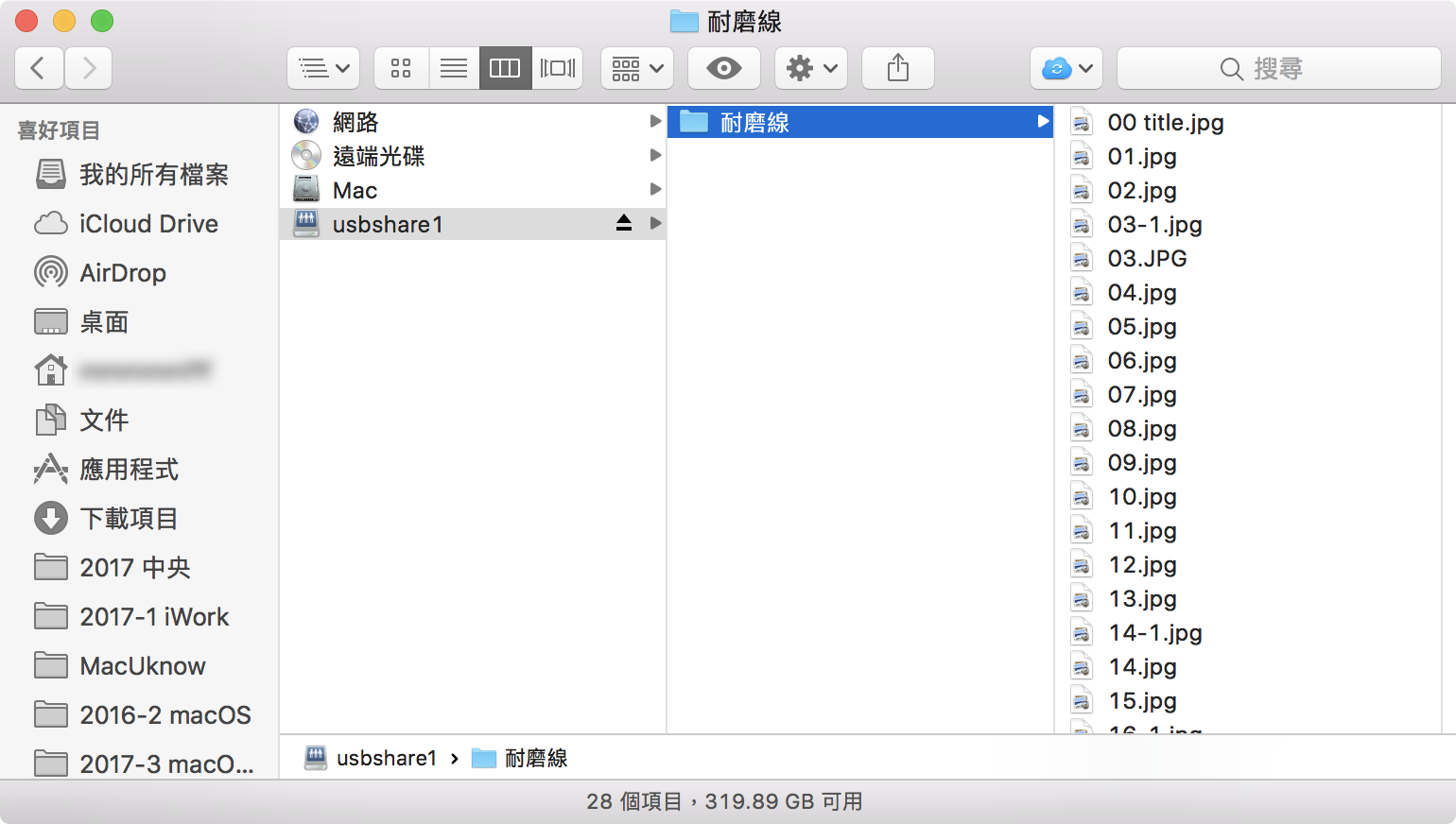Screen dimensions: 1456x824
Task: Switch to icon view
Action: (x=401, y=68)
